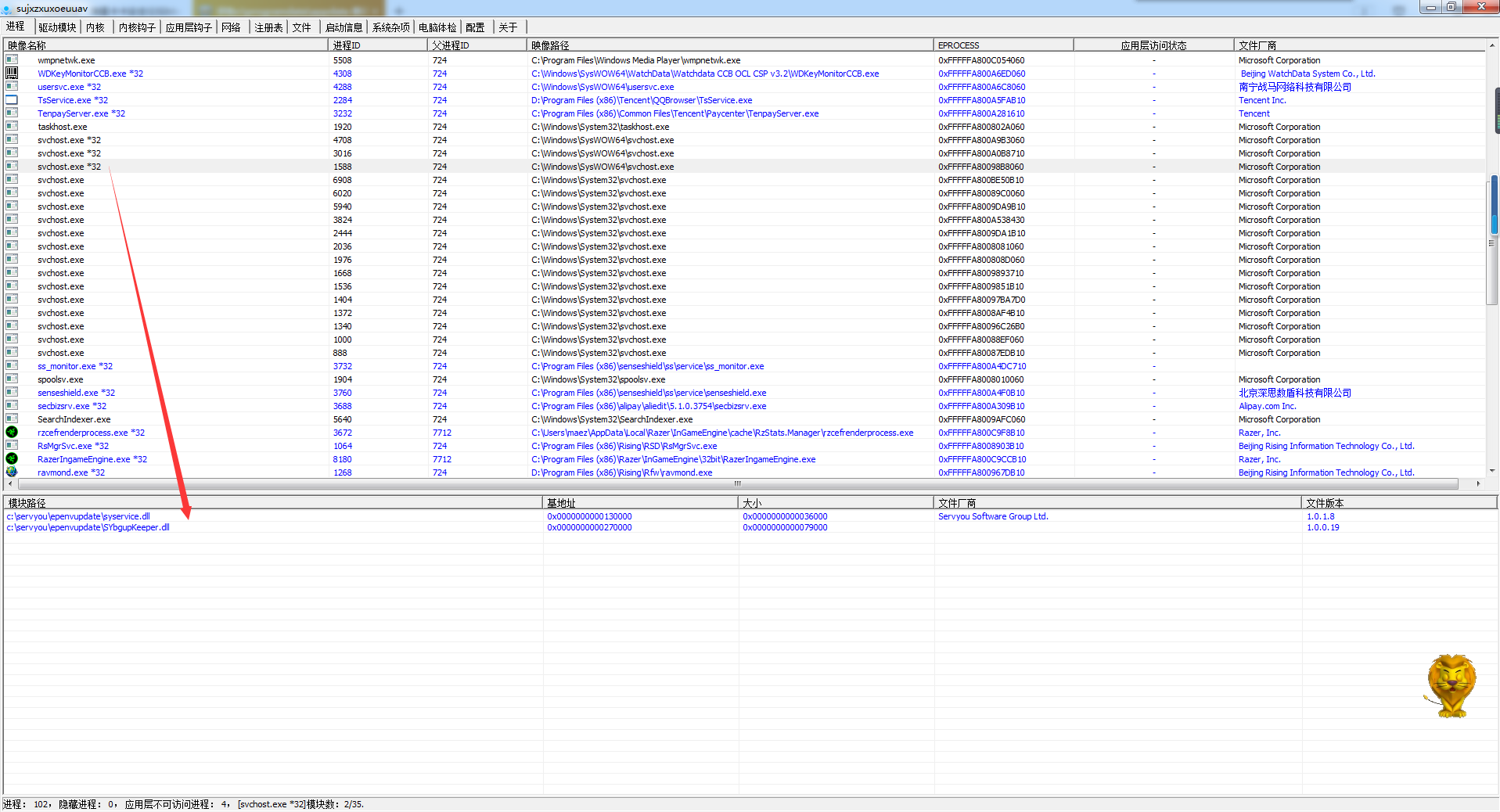
Task: Click the process list horizontal scrollbar thumb
Action: tap(737, 483)
